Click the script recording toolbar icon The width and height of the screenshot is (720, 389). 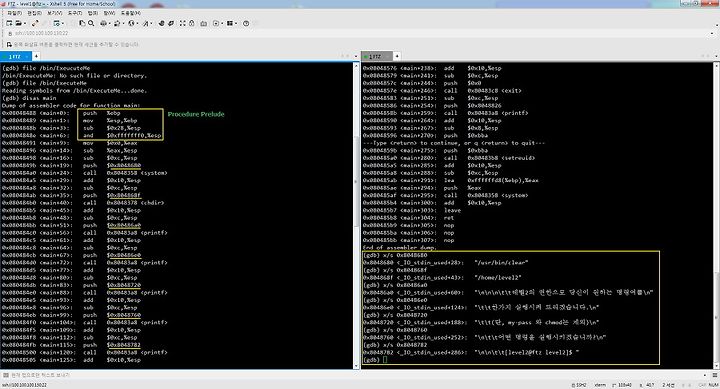[215, 23]
